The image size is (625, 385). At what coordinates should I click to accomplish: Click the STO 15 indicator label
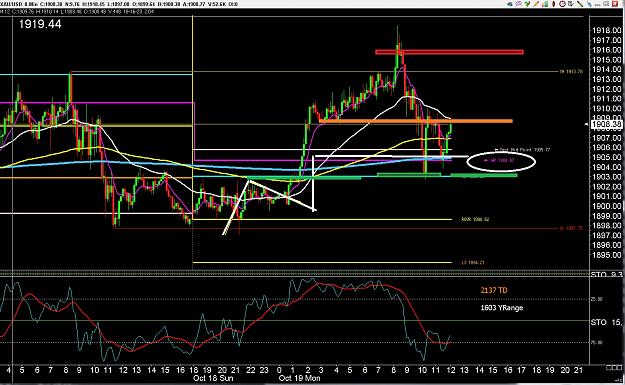(606, 322)
